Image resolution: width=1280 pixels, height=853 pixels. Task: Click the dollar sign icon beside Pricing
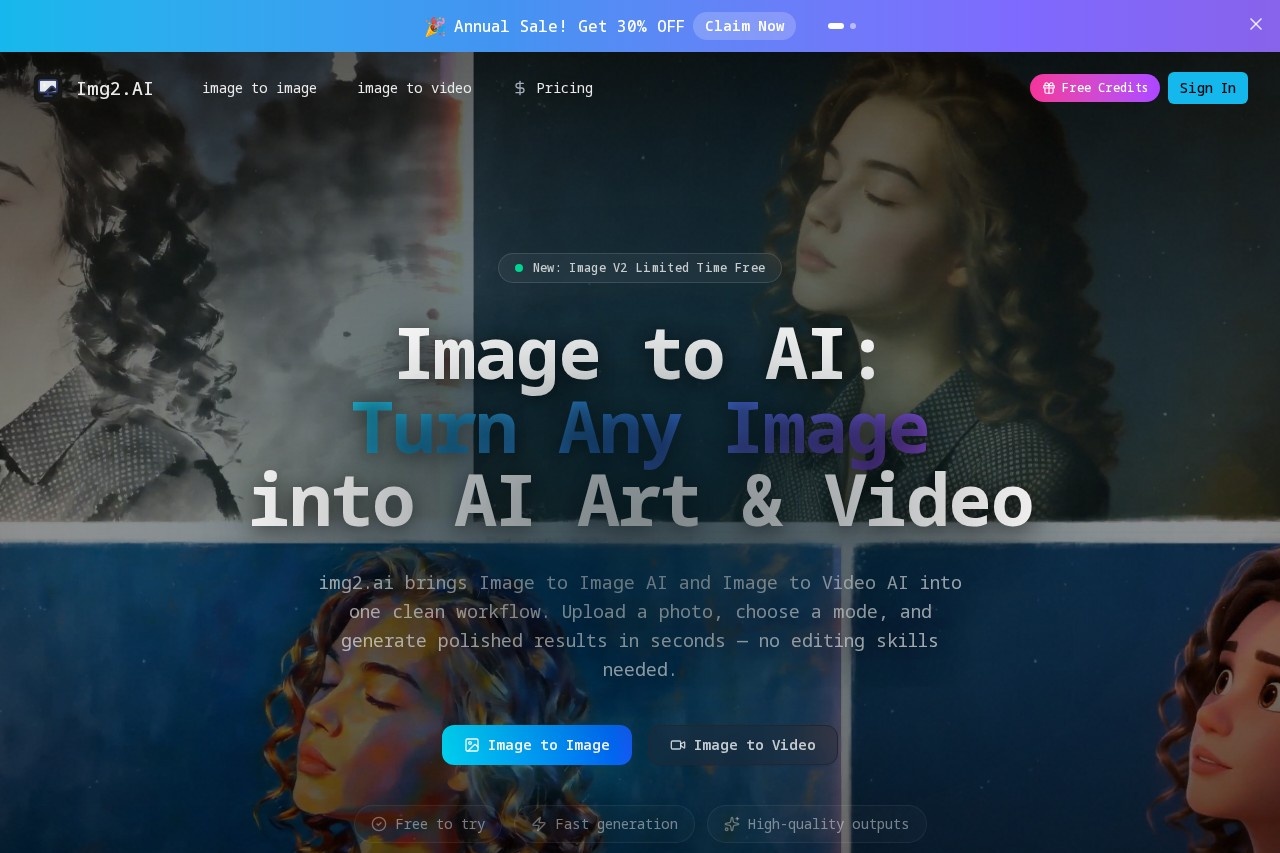point(519,88)
